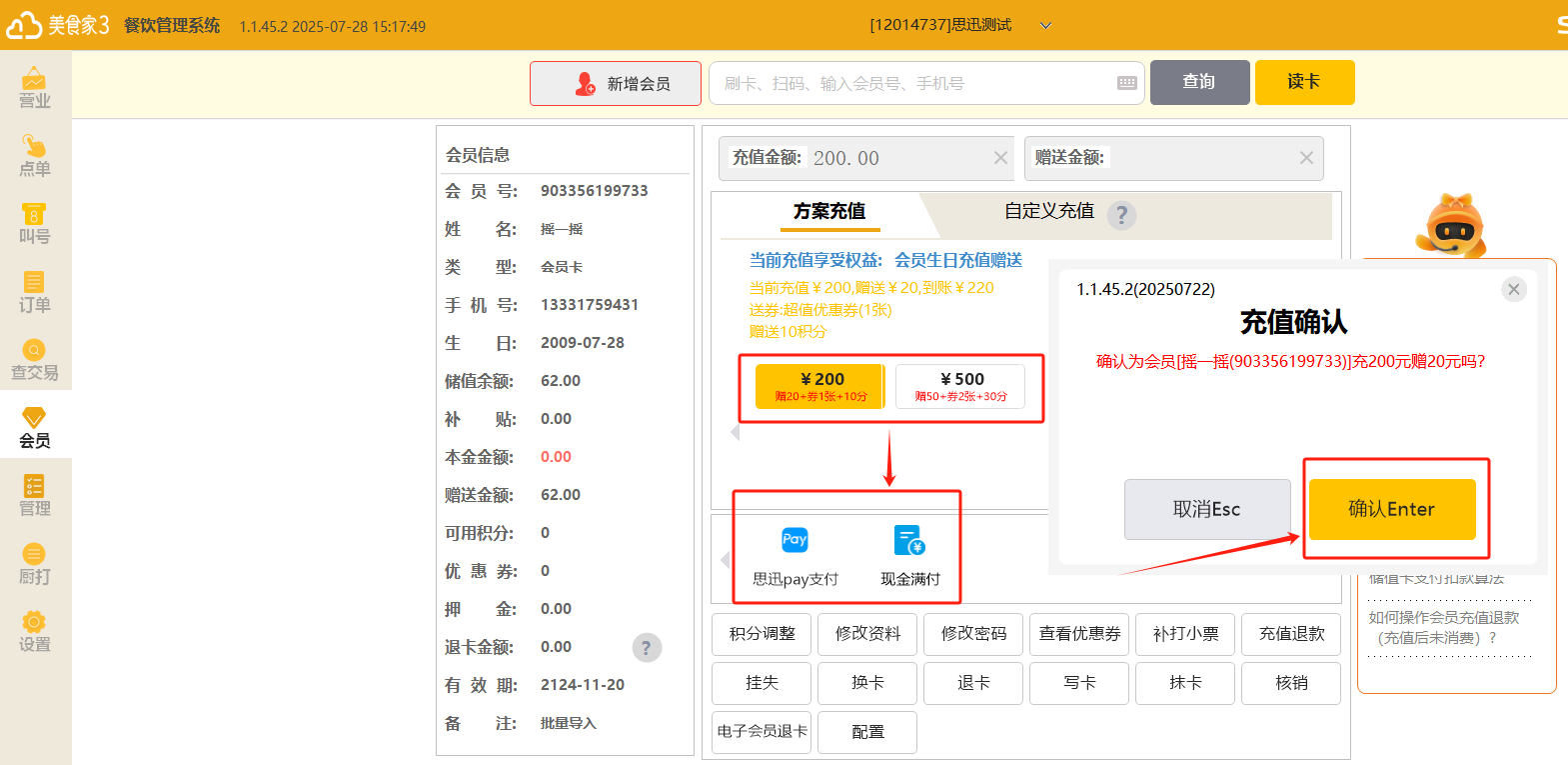Image resolution: width=1568 pixels, height=765 pixels.
Task: Switch to 方案充值 tab
Action: tap(828, 211)
